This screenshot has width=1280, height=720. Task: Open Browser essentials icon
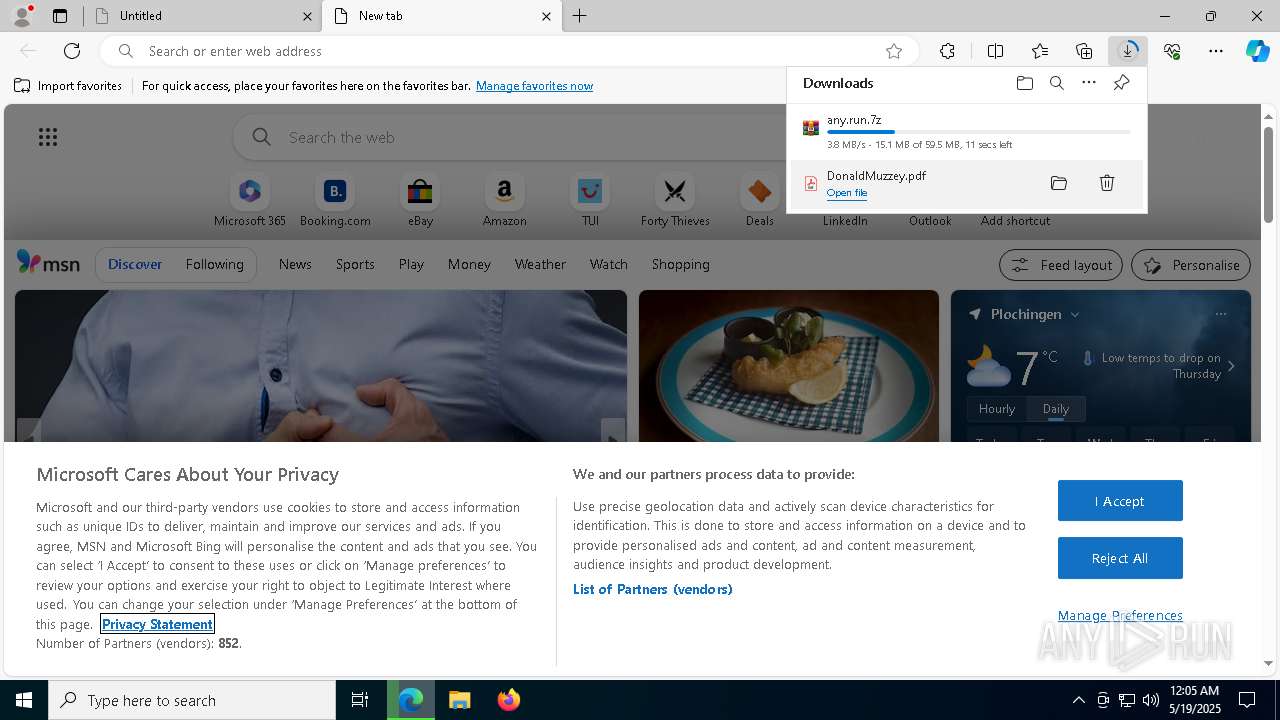pyautogui.click(x=1172, y=51)
